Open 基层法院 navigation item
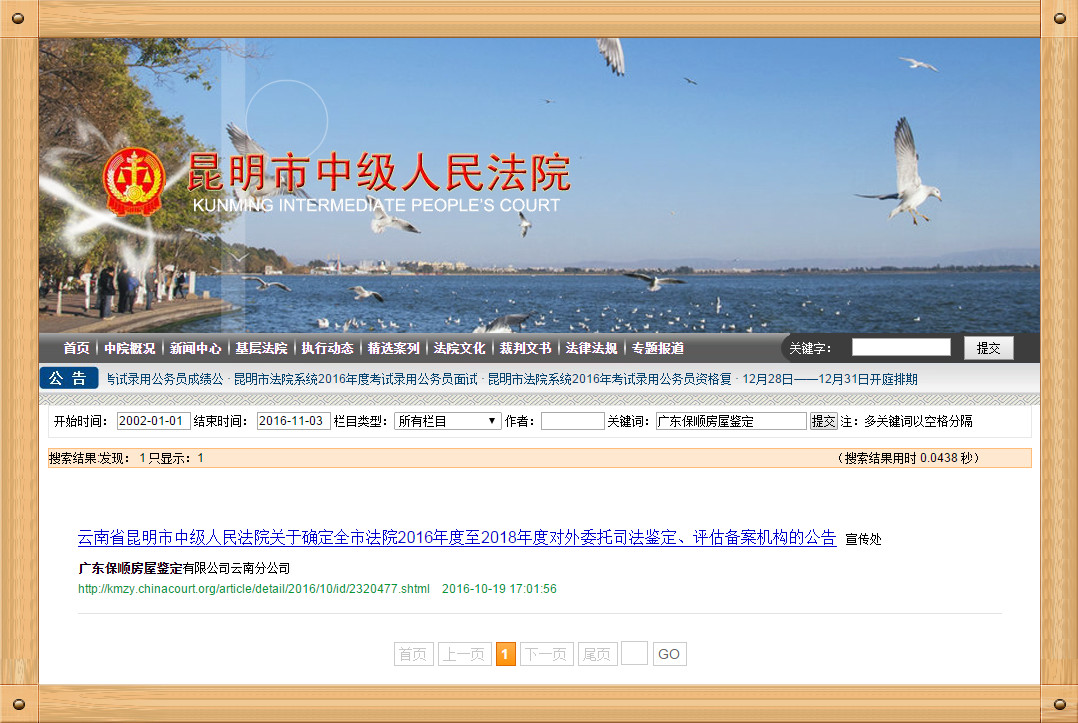 (261, 348)
